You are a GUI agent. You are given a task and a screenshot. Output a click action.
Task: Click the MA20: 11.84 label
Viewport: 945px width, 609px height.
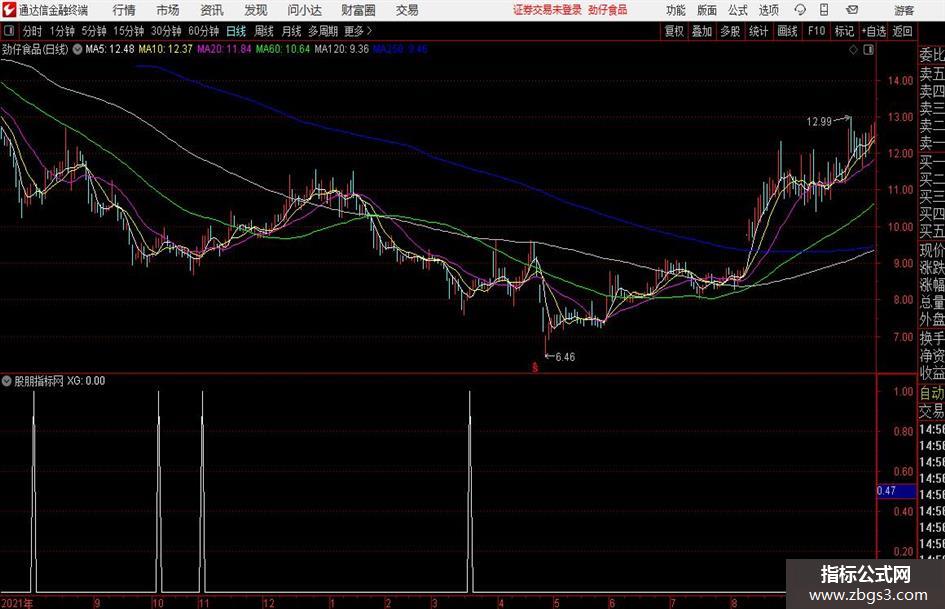[x=224, y=49]
